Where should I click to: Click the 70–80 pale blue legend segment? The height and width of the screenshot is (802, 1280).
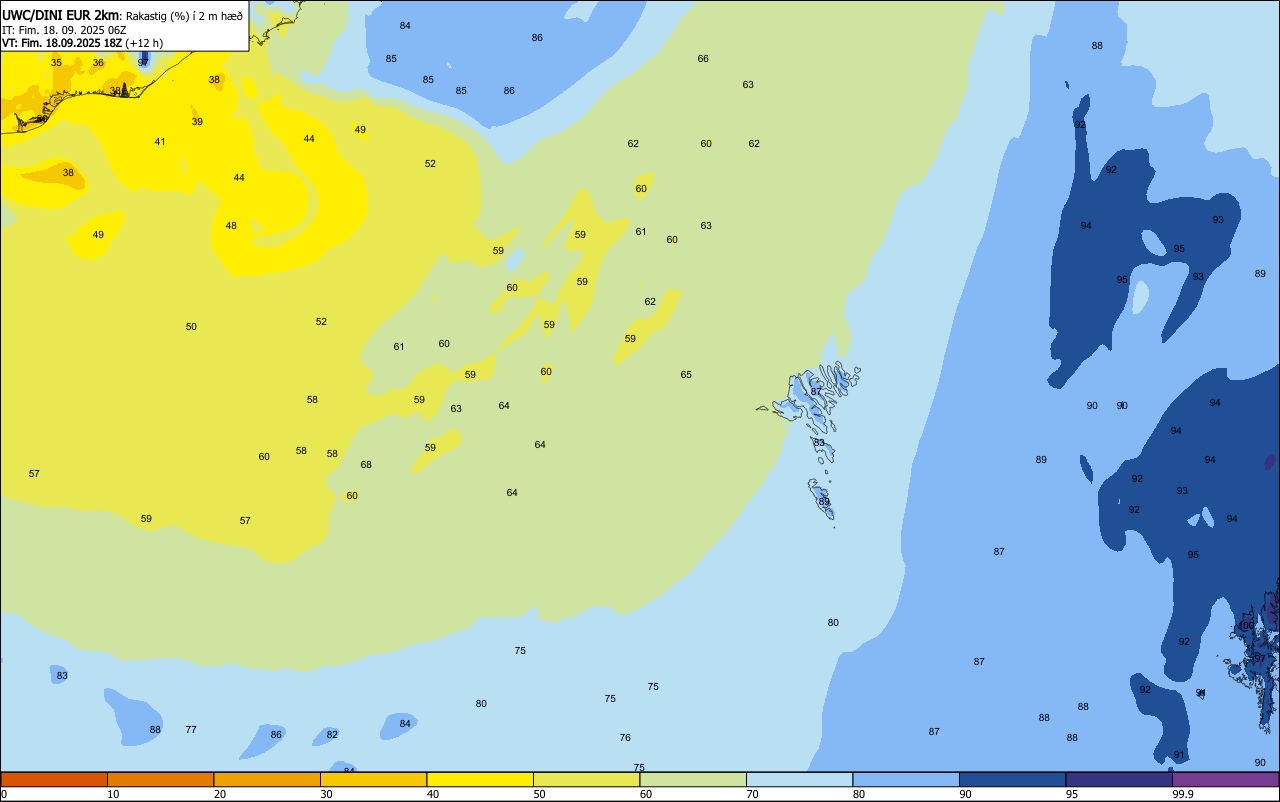click(x=799, y=779)
